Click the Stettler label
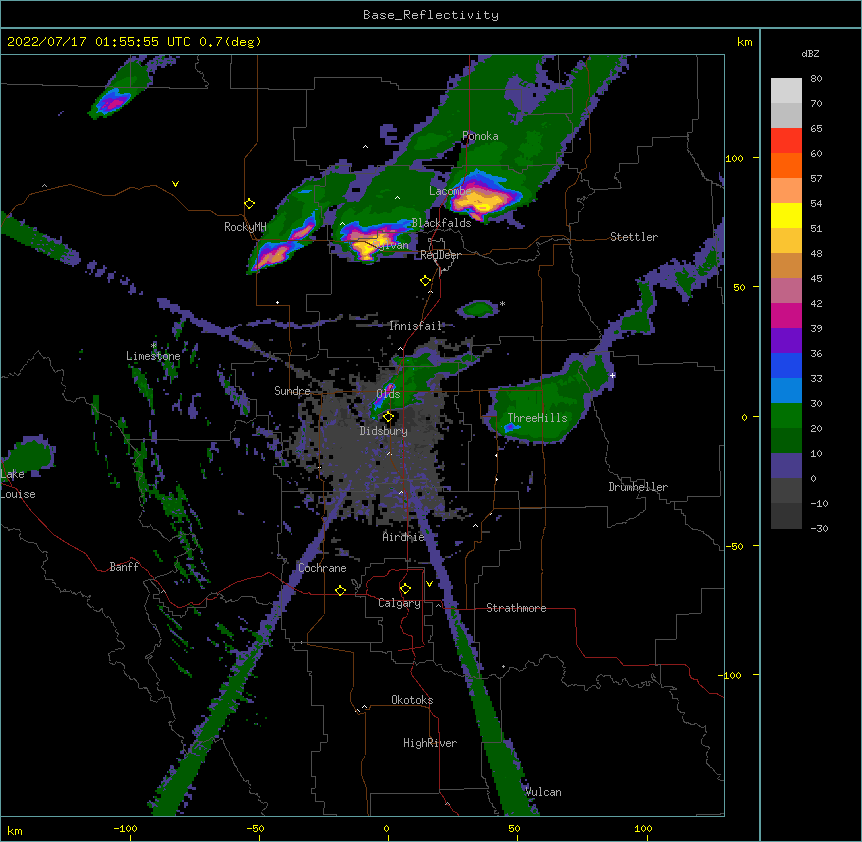862x842 pixels. [x=634, y=237]
